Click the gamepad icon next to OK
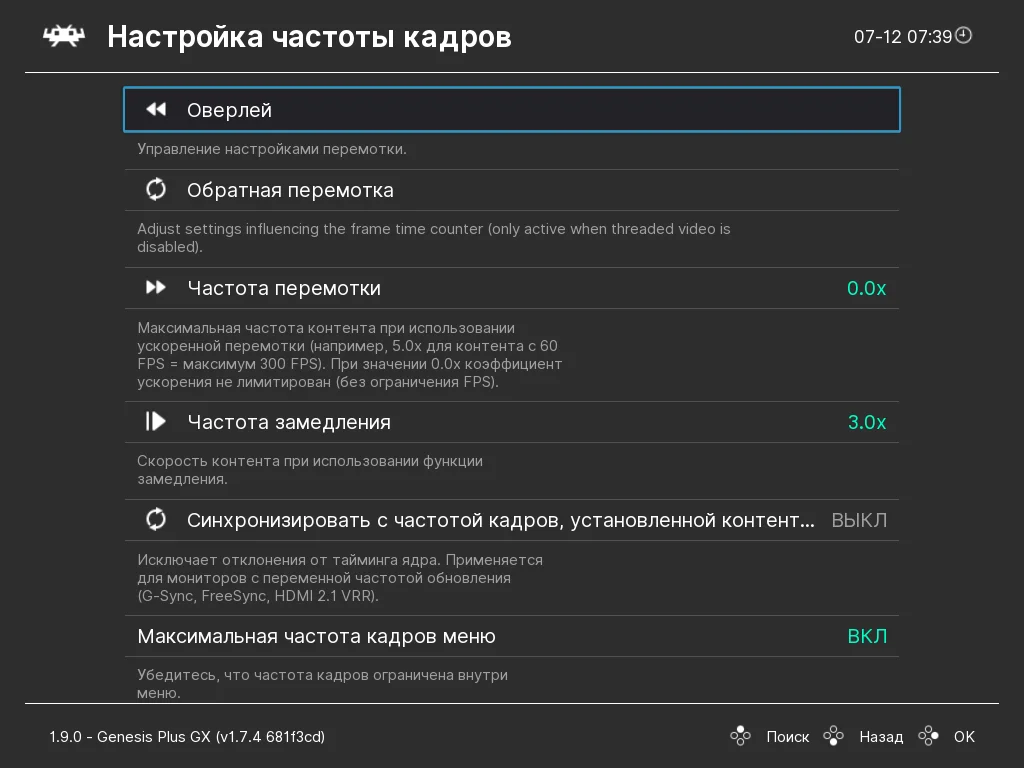1024x768 pixels. click(x=928, y=737)
